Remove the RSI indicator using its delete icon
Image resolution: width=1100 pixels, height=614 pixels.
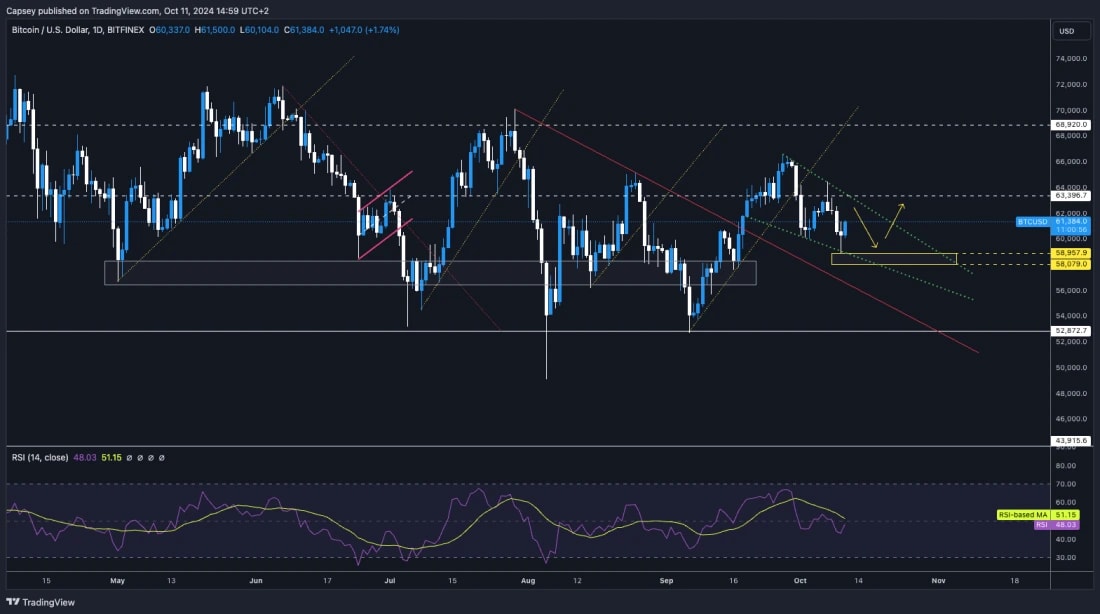pos(149,456)
